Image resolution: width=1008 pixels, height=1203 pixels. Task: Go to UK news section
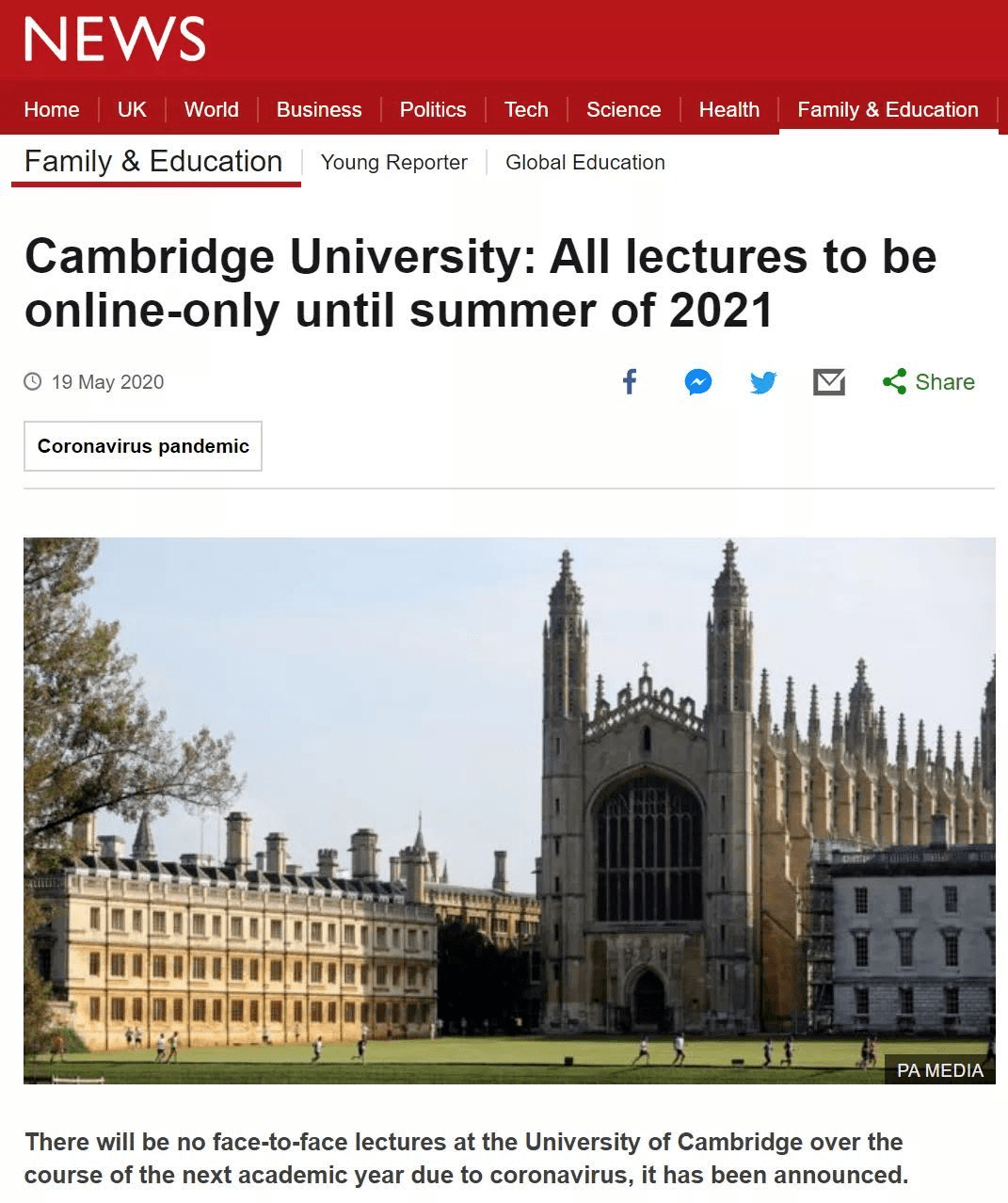click(x=132, y=109)
